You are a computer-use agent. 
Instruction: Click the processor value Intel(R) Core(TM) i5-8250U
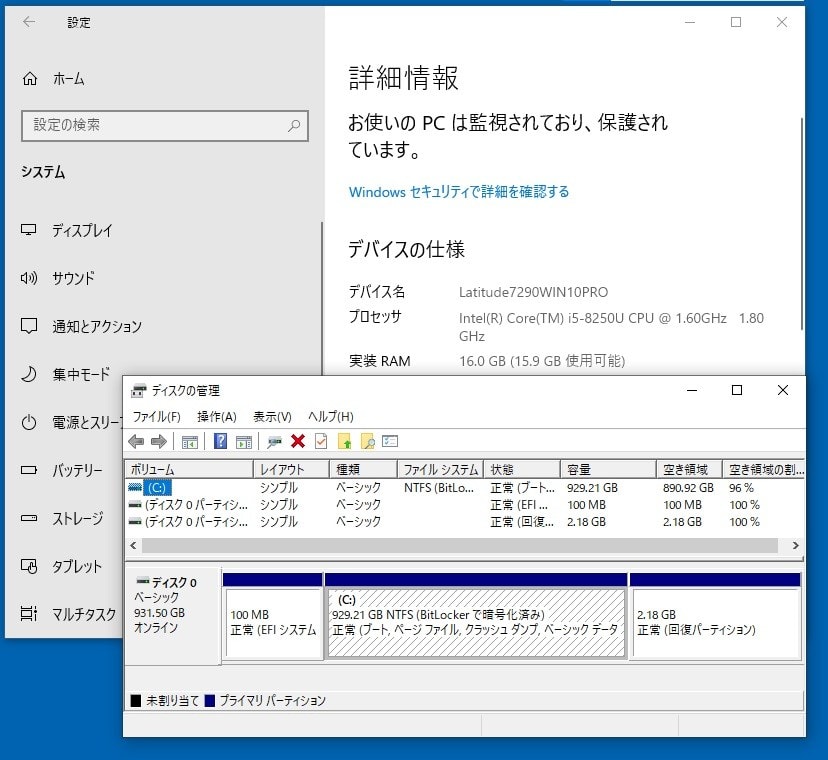point(611,327)
